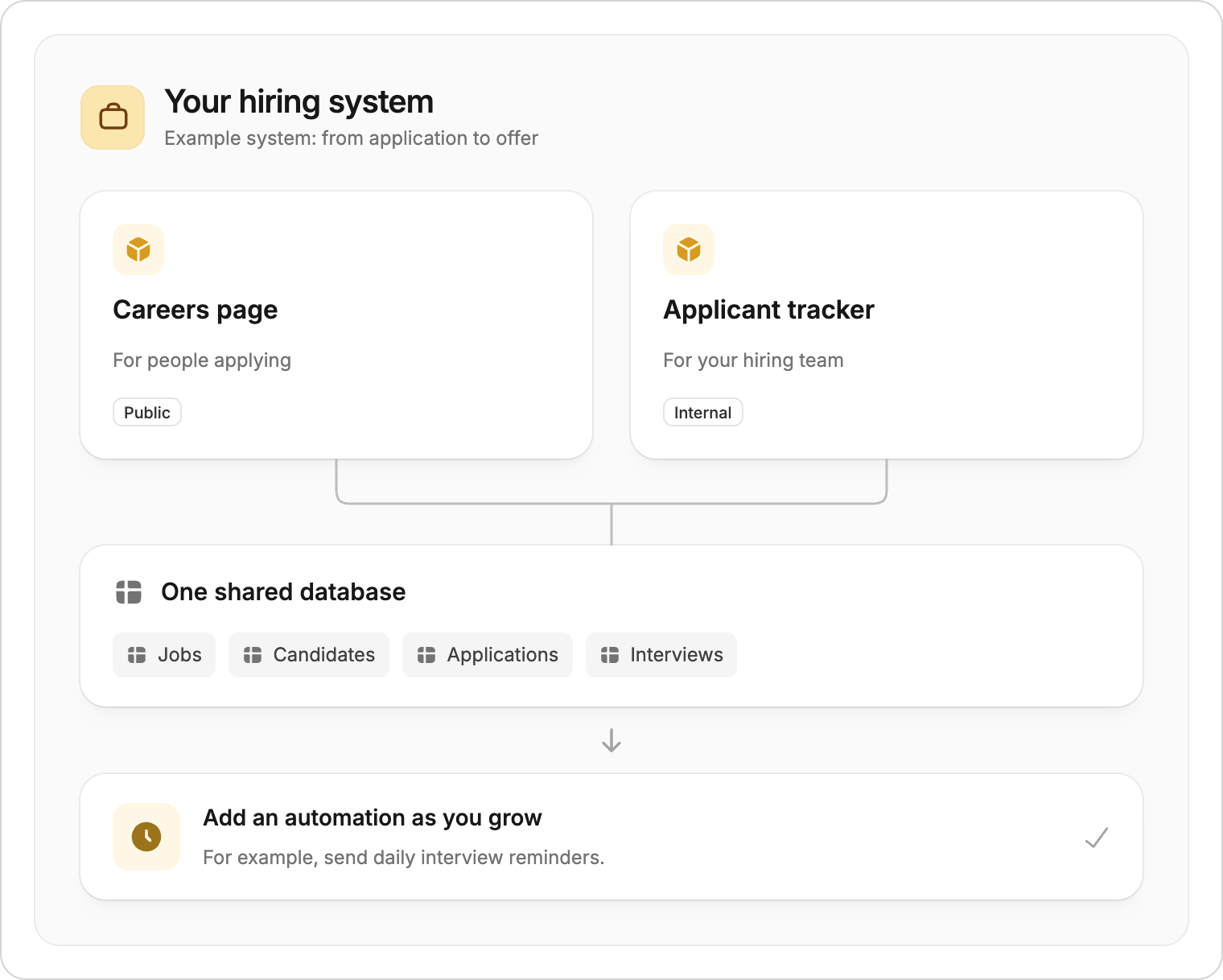
Task: Click the "For your hiring team" description
Action: tap(754, 360)
